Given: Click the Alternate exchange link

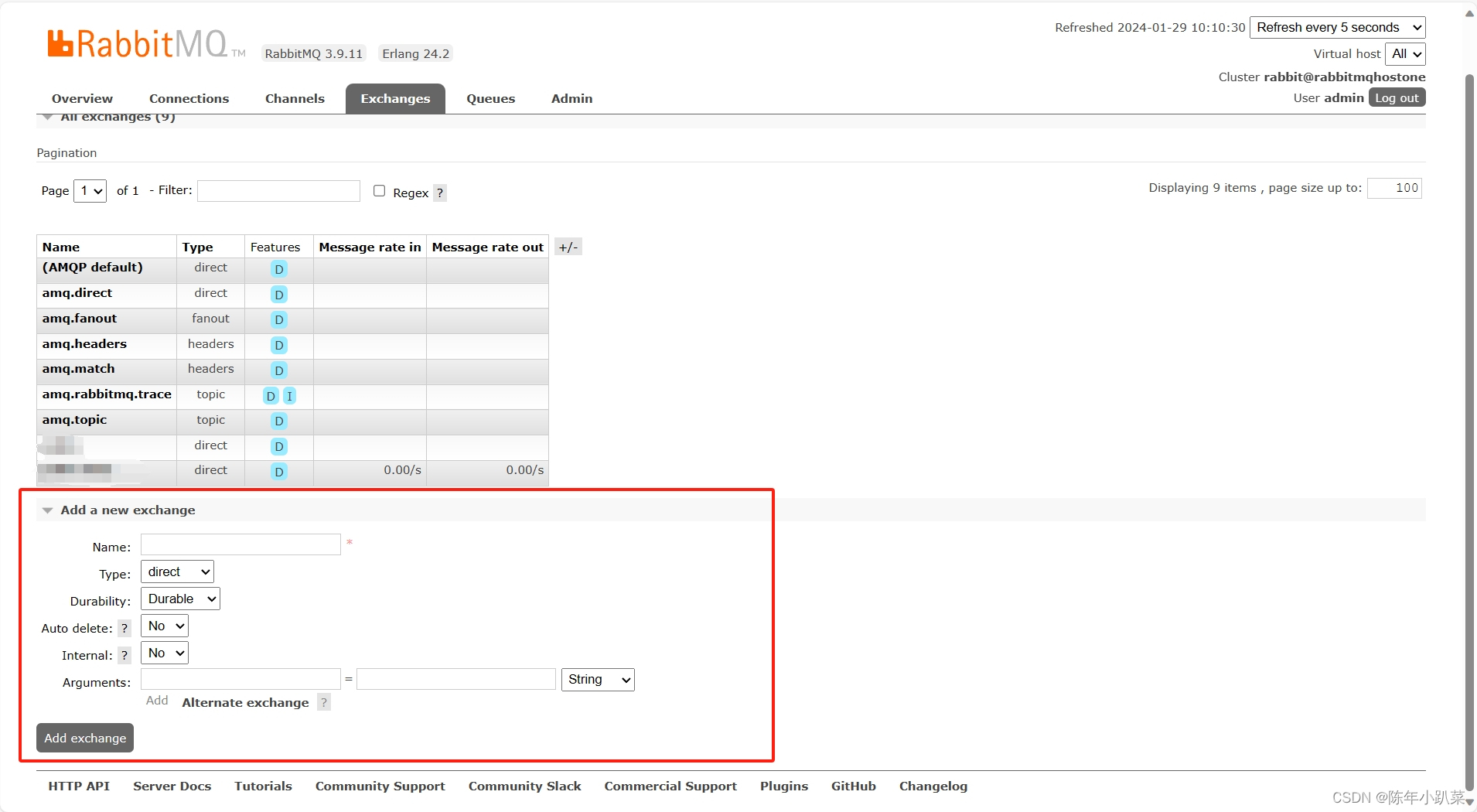Looking at the screenshot, I should (x=245, y=702).
